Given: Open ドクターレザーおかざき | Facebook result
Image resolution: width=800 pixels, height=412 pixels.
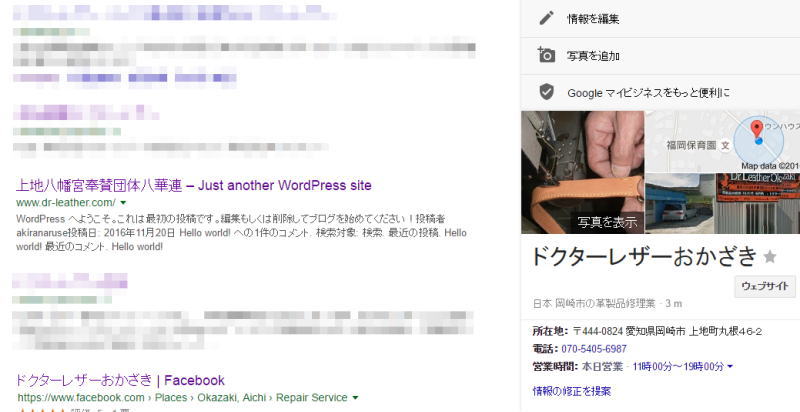Looking at the screenshot, I should [120, 380].
